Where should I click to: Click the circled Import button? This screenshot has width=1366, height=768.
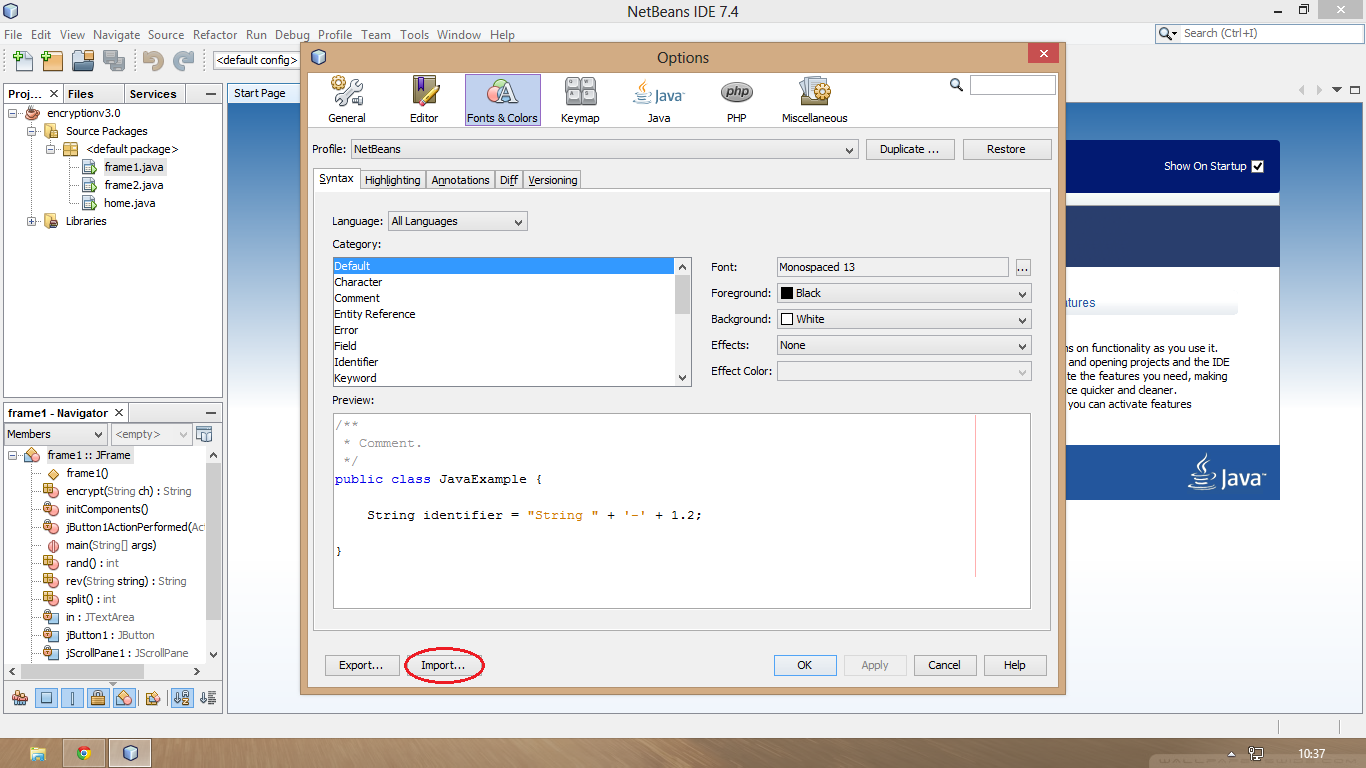(x=444, y=665)
